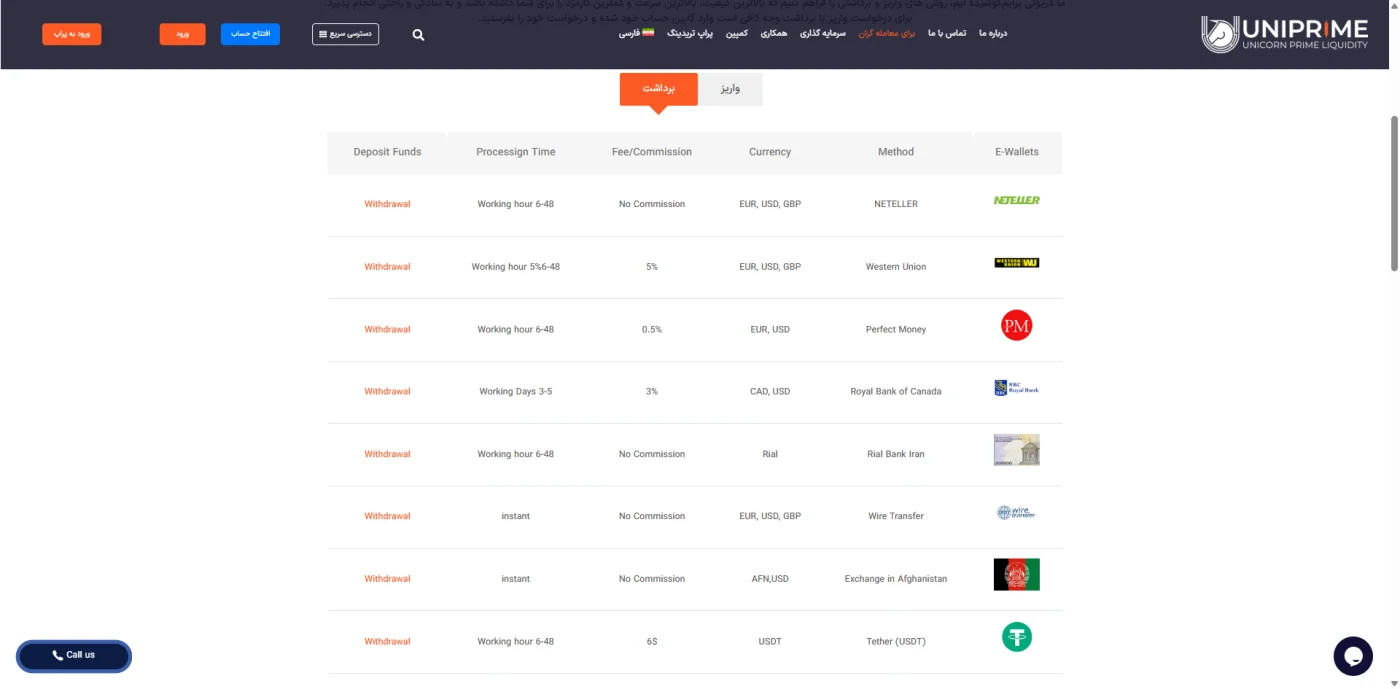Open the Farsi language selector
This screenshot has height=689, width=1400.
636,33
